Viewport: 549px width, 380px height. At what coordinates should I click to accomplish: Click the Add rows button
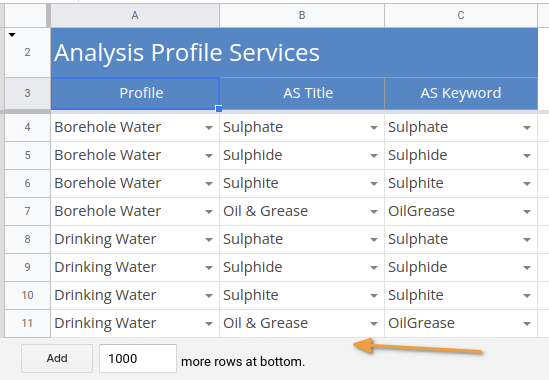pos(57,358)
